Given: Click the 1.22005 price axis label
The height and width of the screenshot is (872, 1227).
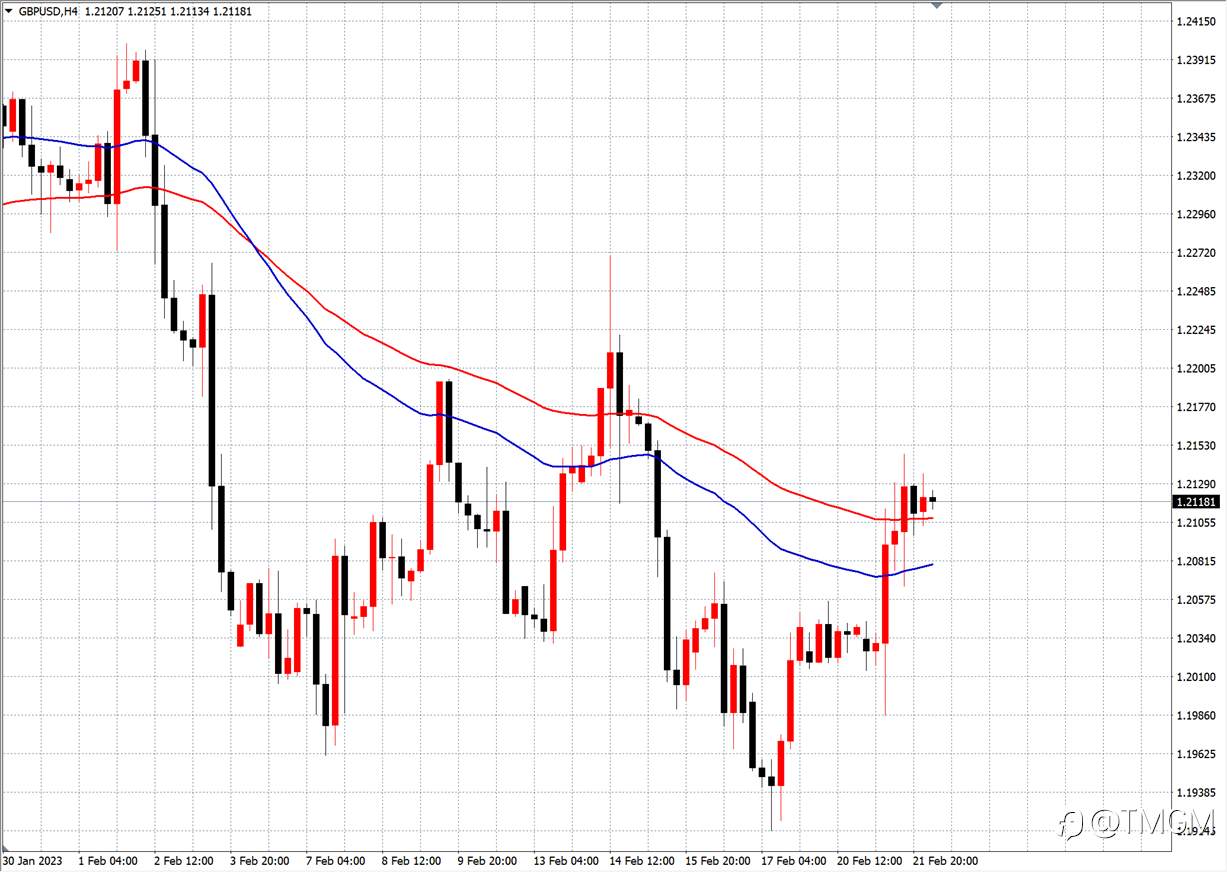Looking at the screenshot, I should click(x=1196, y=369).
